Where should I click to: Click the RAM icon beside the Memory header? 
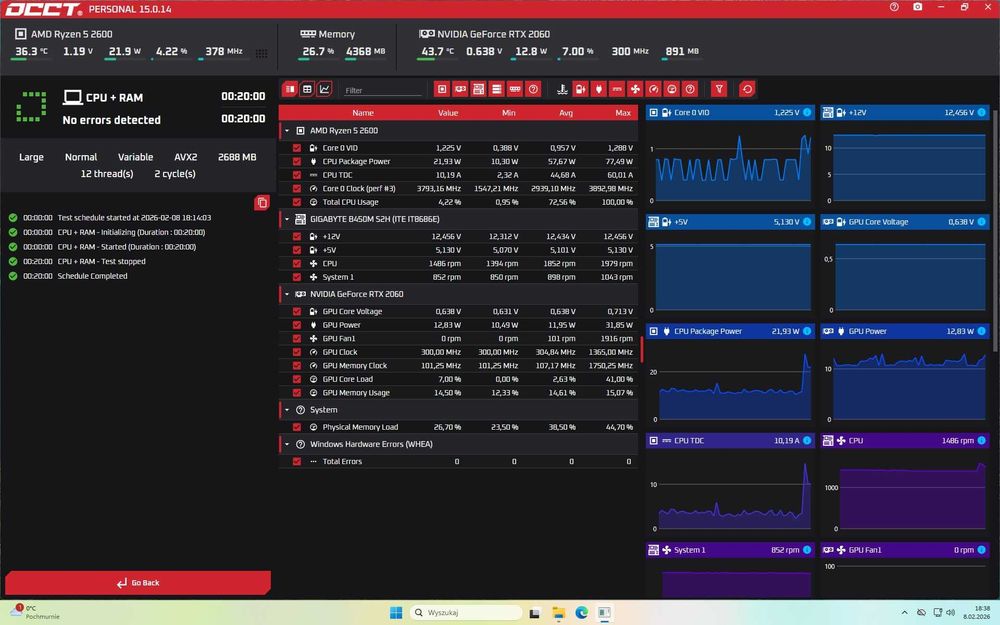coord(308,34)
